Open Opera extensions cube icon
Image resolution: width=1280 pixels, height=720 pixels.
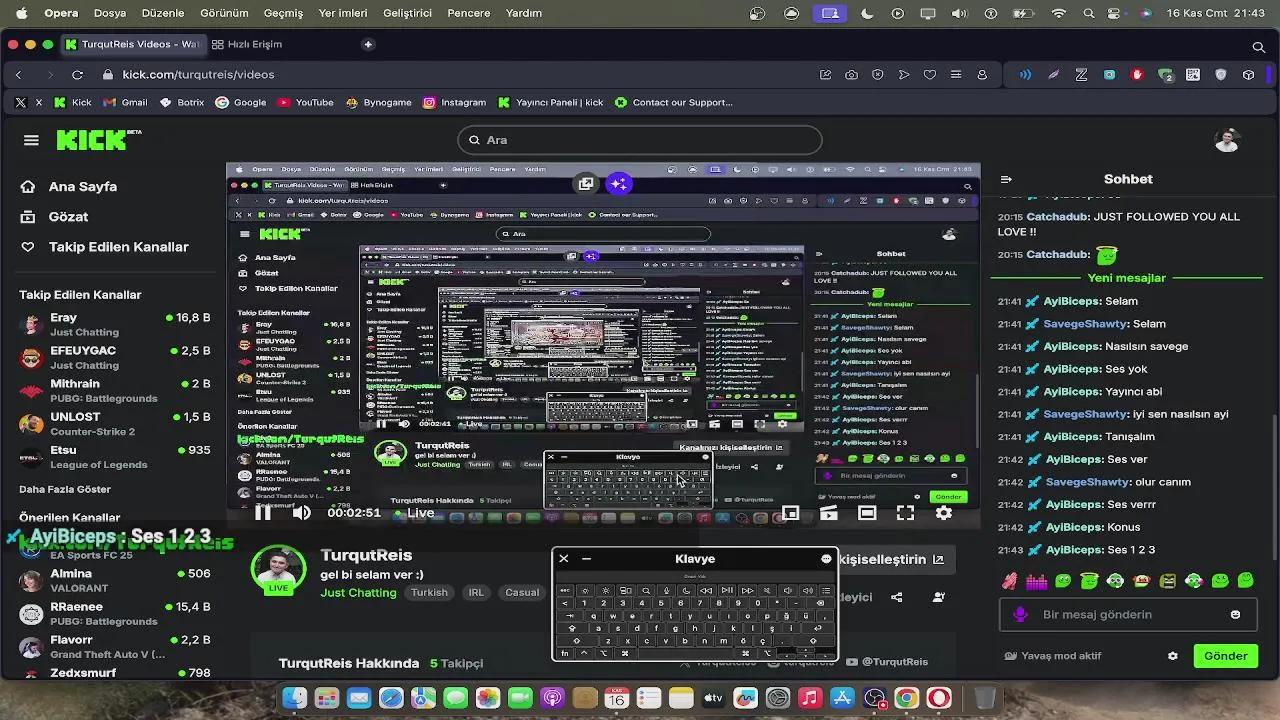1249,74
